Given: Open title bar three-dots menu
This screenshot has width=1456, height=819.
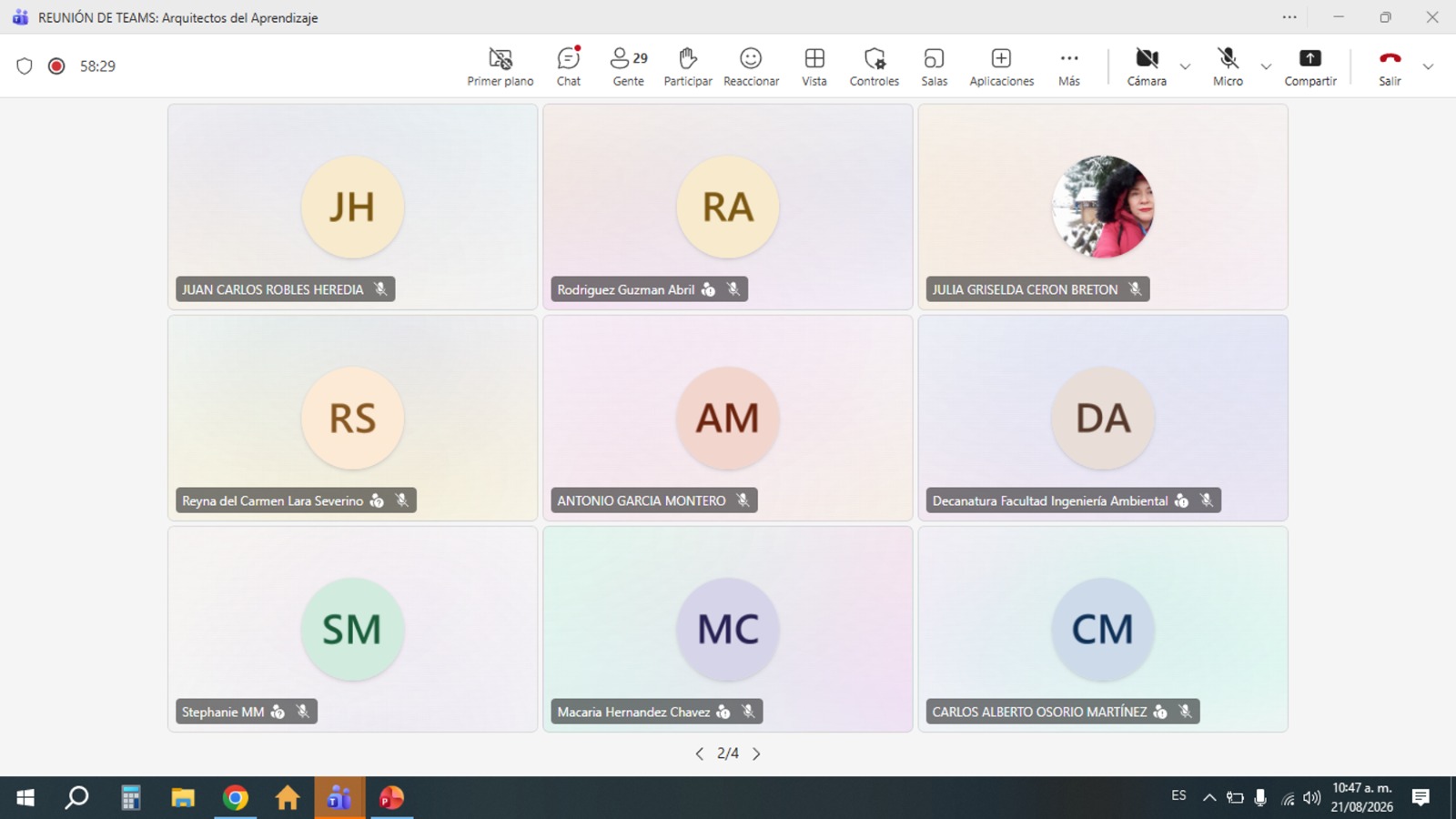Looking at the screenshot, I should [1289, 17].
